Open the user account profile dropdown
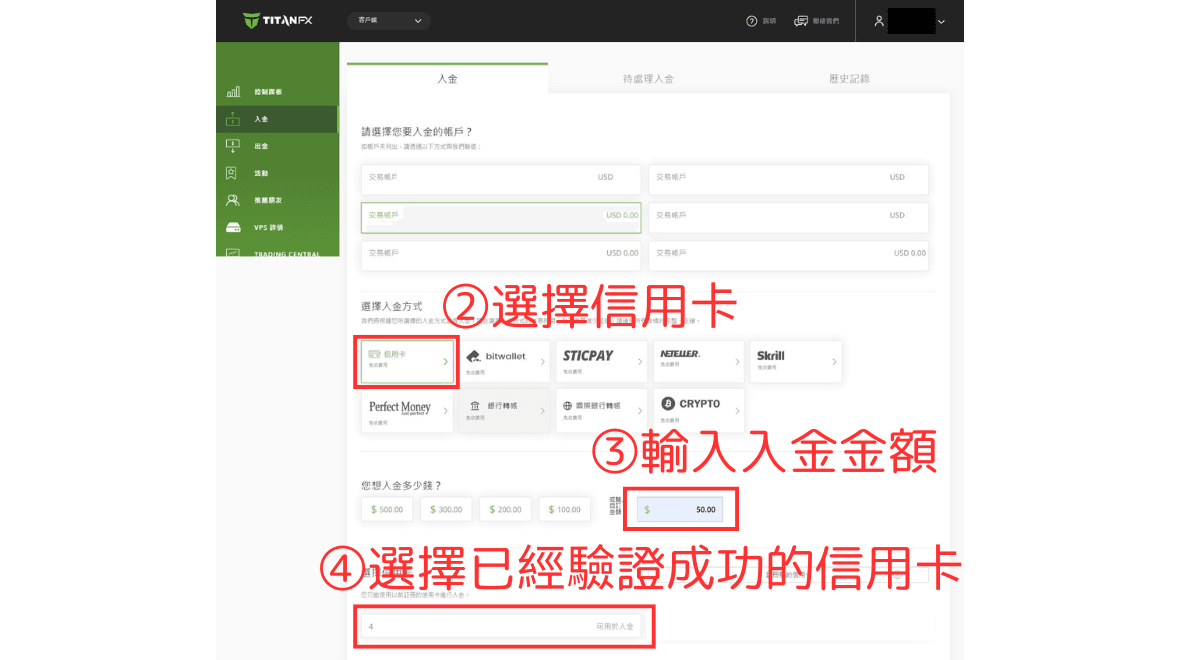Image resolution: width=1180 pixels, height=660 pixels. click(908, 21)
